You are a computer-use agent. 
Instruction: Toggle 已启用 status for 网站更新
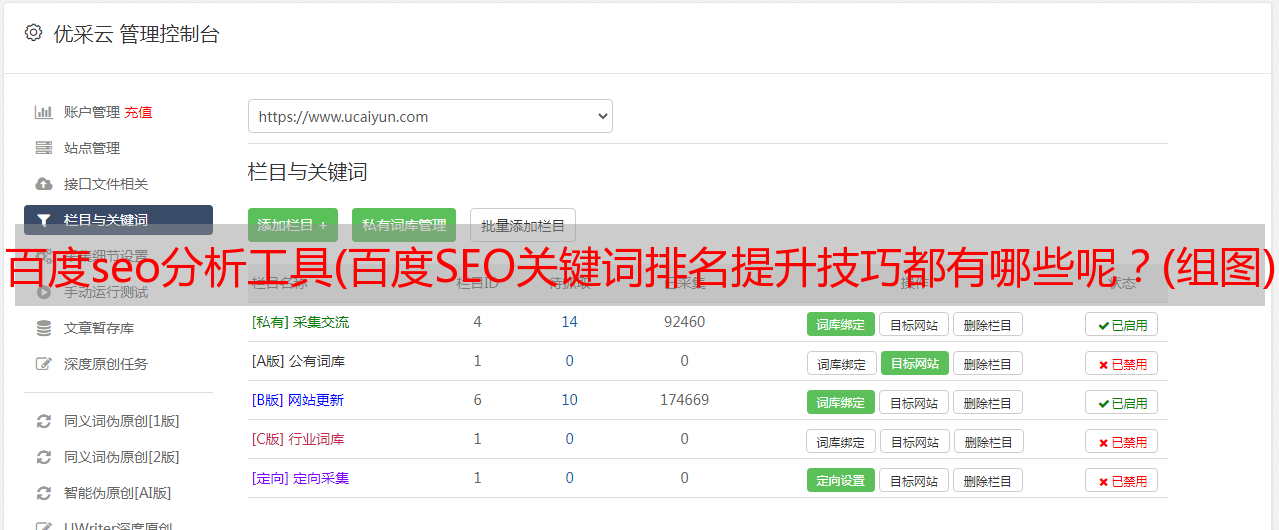[1122, 402]
